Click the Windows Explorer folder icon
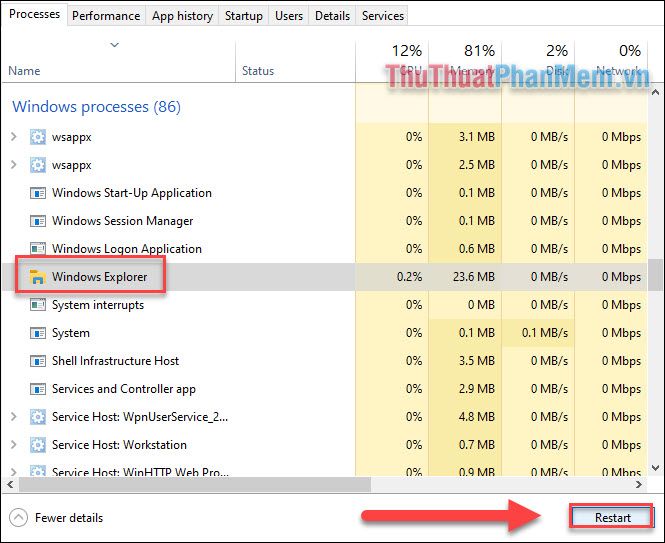Image resolution: width=665 pixels, height=543 pixels. 38,277
